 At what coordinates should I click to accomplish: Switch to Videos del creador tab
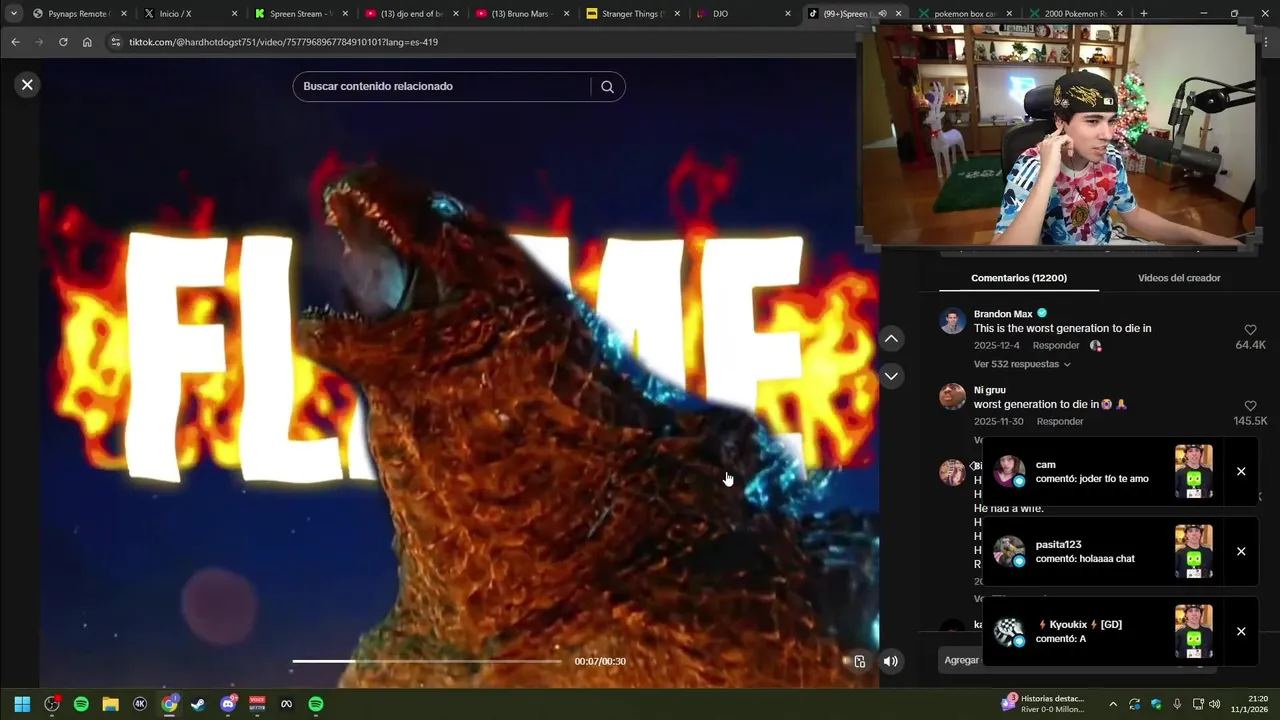(x=1179, y=278)
